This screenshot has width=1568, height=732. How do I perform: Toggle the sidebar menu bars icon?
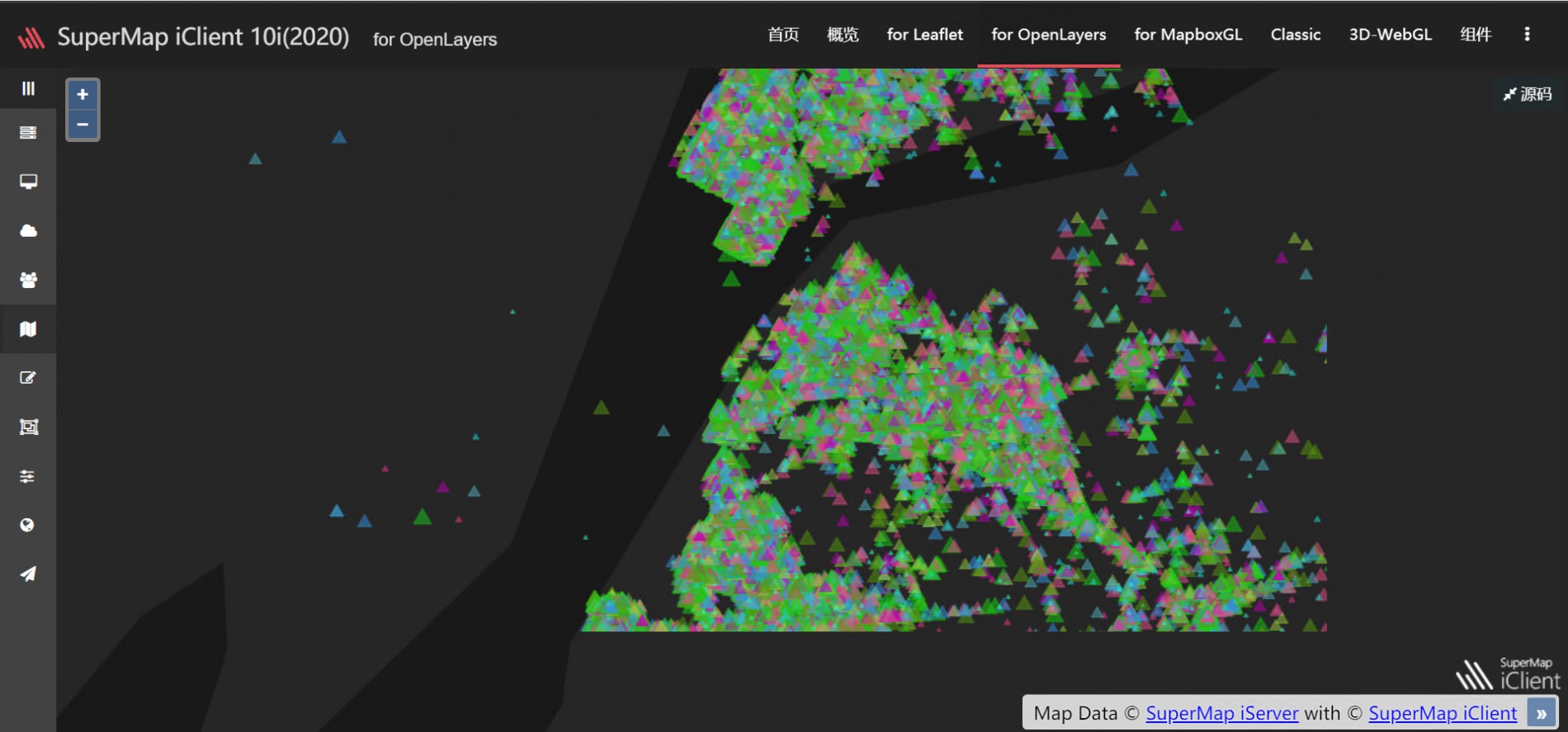pyautogui.click(x=28, y=88)
